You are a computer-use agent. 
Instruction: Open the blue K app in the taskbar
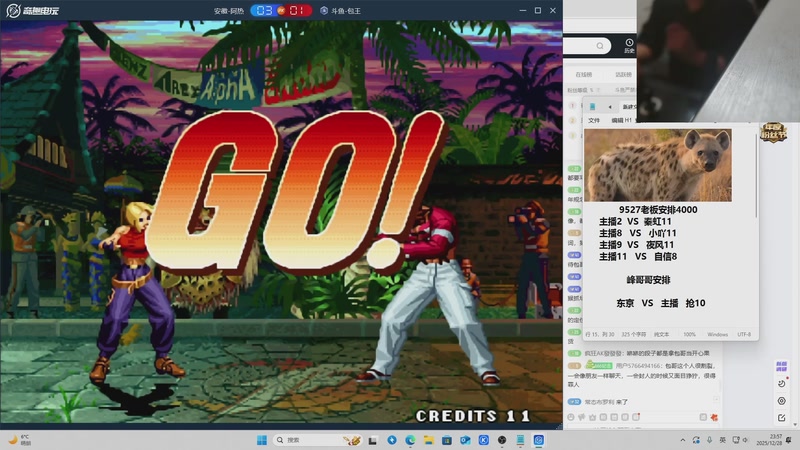[x=484, y=440]
